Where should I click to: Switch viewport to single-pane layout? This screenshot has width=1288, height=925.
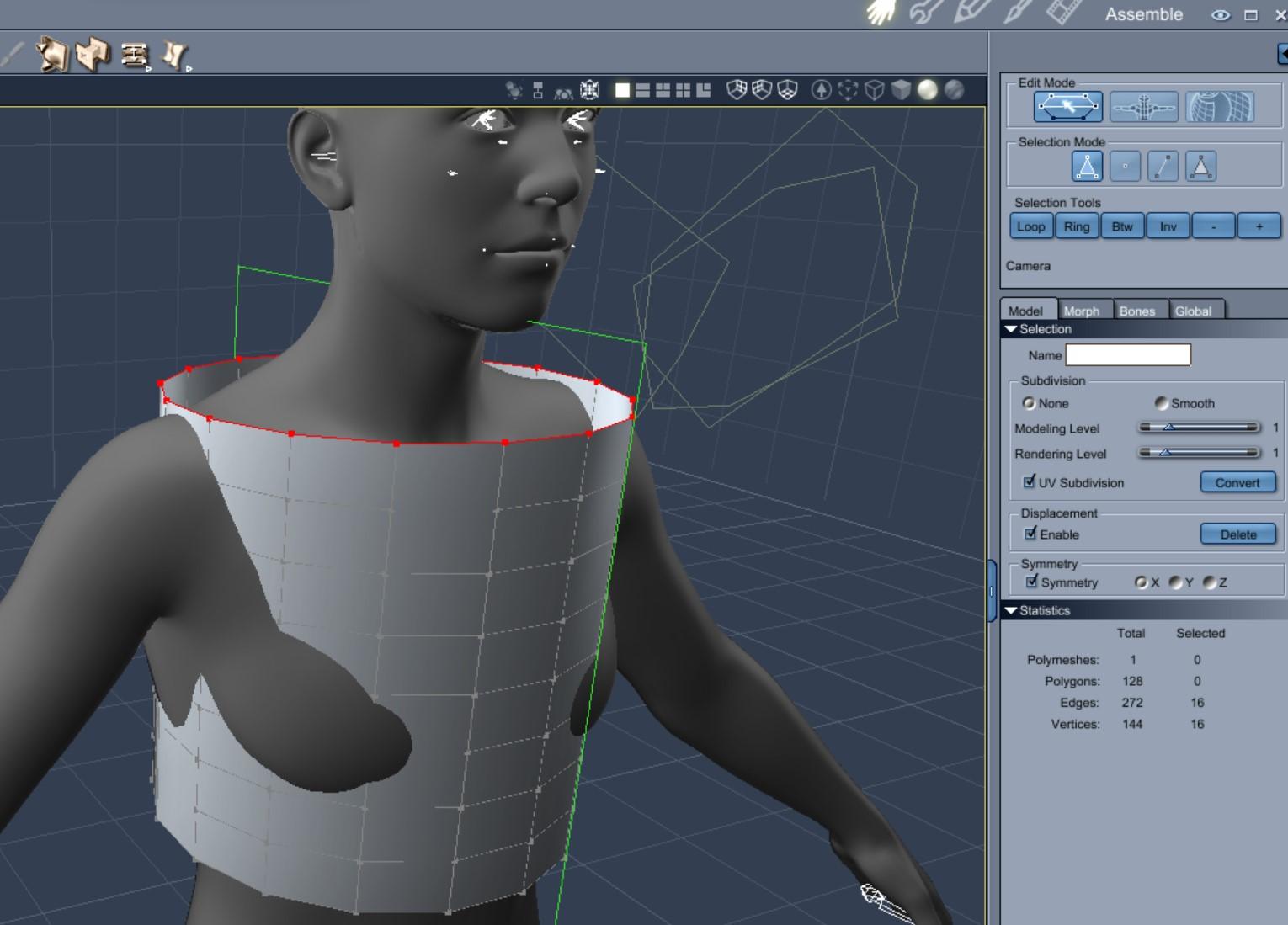(622, 90)
